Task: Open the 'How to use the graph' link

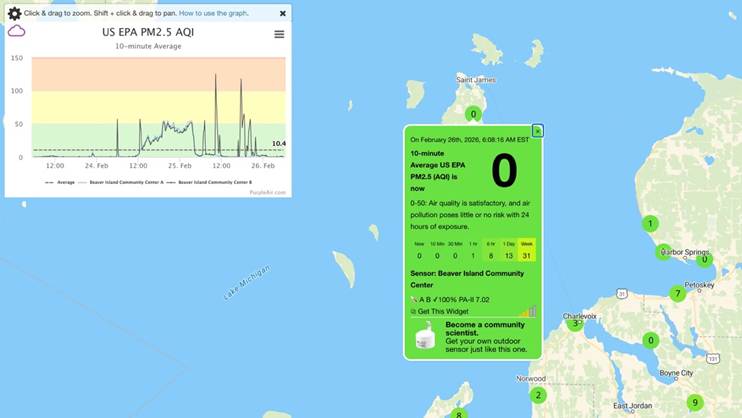Action: [x=213, y=13]
